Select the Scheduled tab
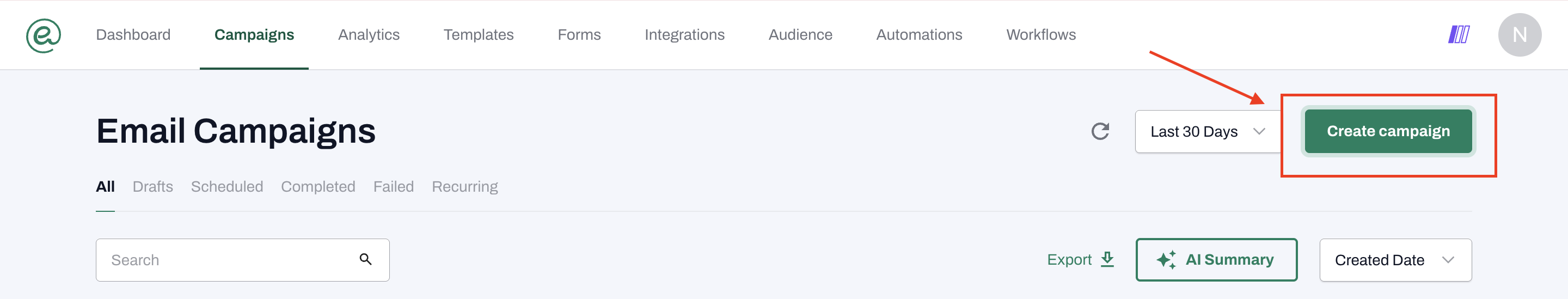The width and height of the screenshot is (1568, 299). (x=226, y=186)
